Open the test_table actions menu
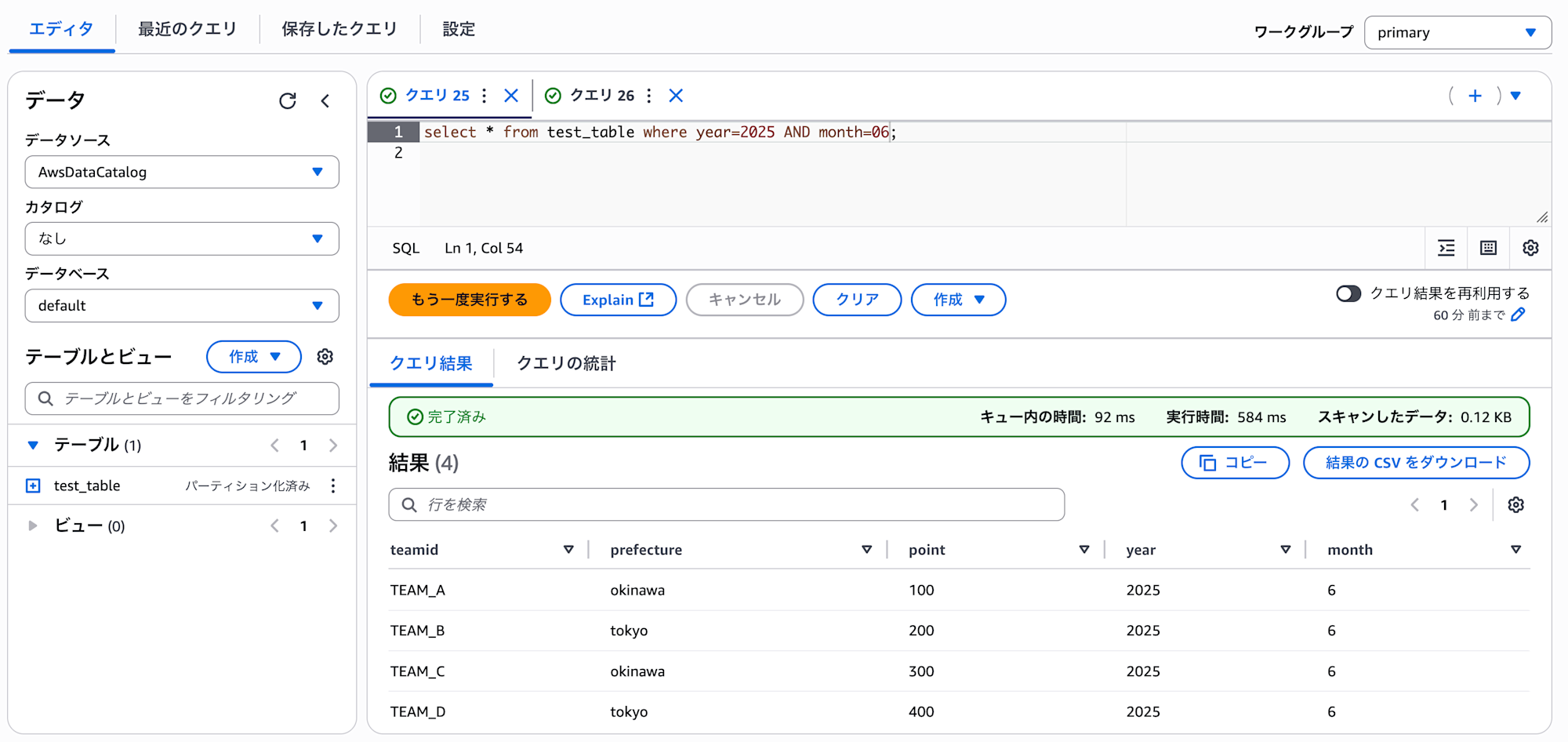1568x742 pixels. (x=333, y=486)
